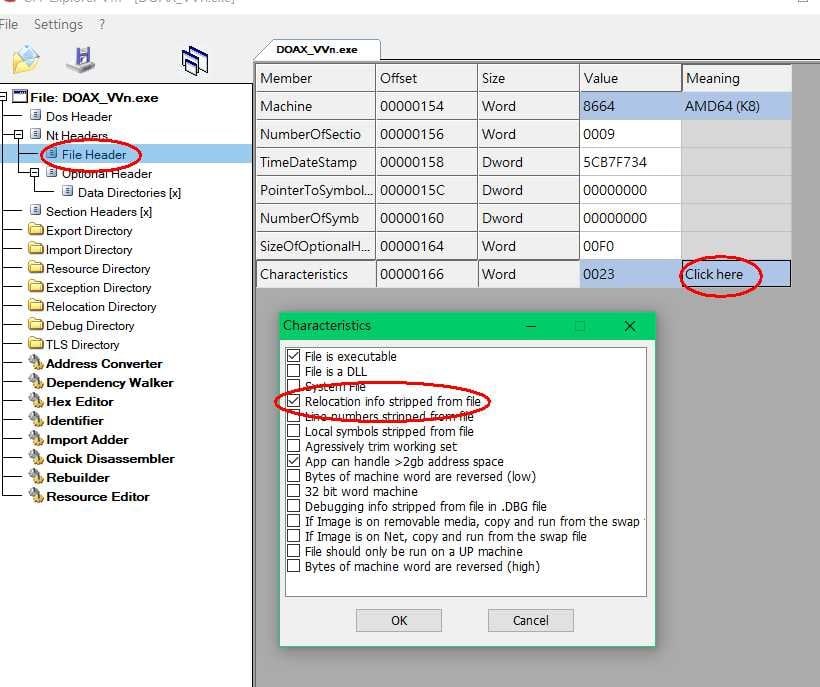Select the TimeDateStamp value 5CB7F734
This screenshot has width=820, height=687.
pyautogui.click(x=630, y=162)
